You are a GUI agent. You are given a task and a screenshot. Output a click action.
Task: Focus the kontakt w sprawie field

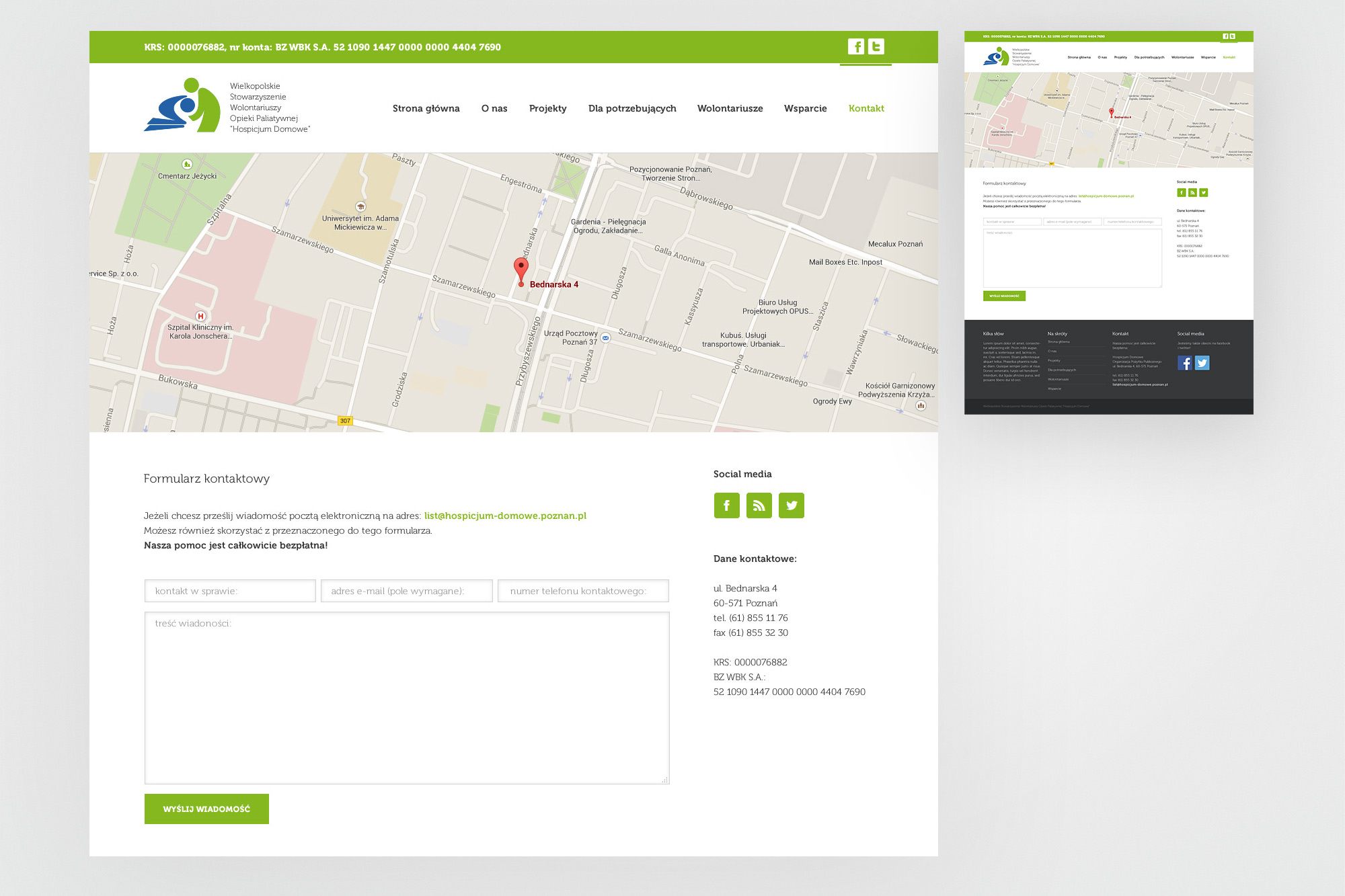click(230, 591)
